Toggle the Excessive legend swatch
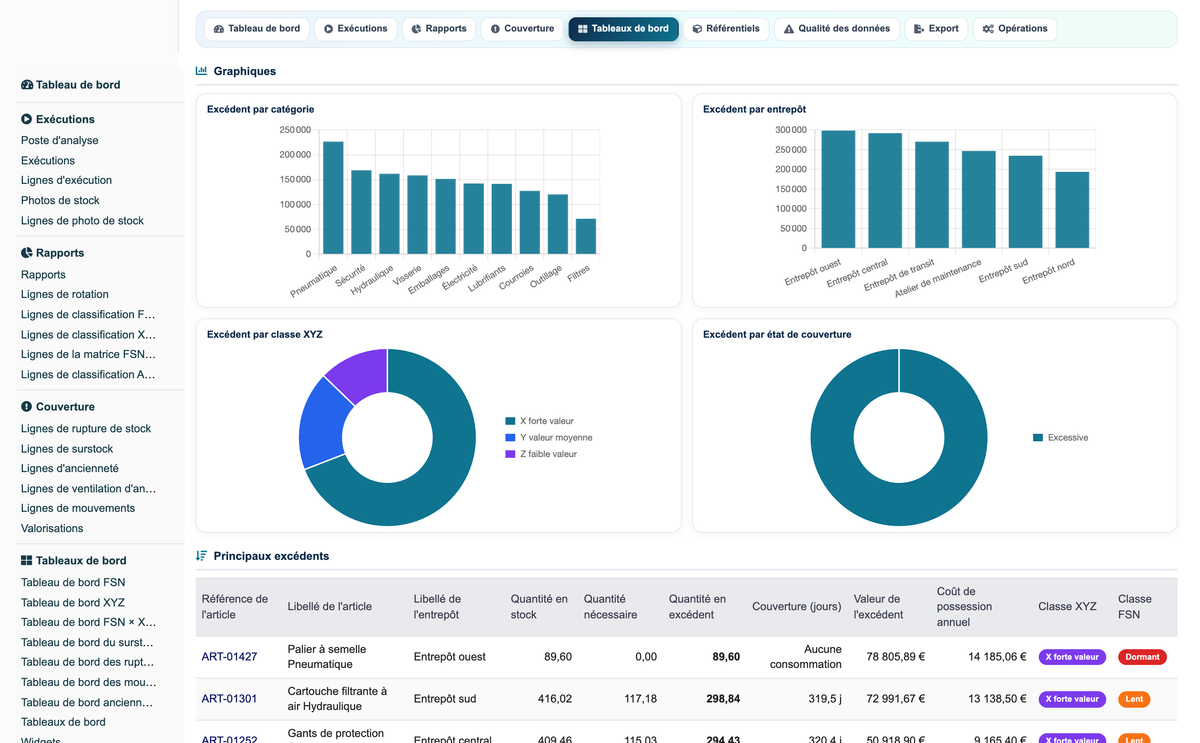Screen dimensions: 1200x743 click(x=1038, y=438)
